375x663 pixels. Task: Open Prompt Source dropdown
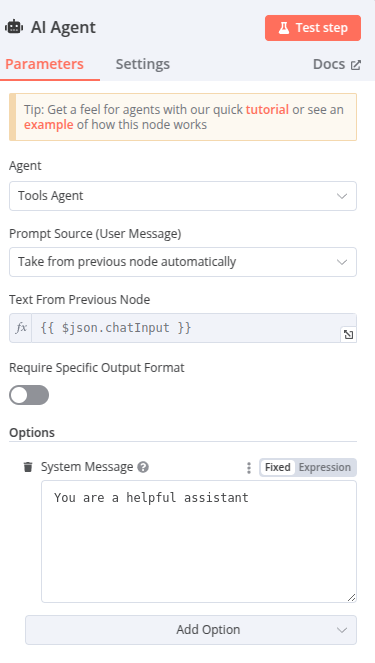pyautogui.click(x=183, y=262)
